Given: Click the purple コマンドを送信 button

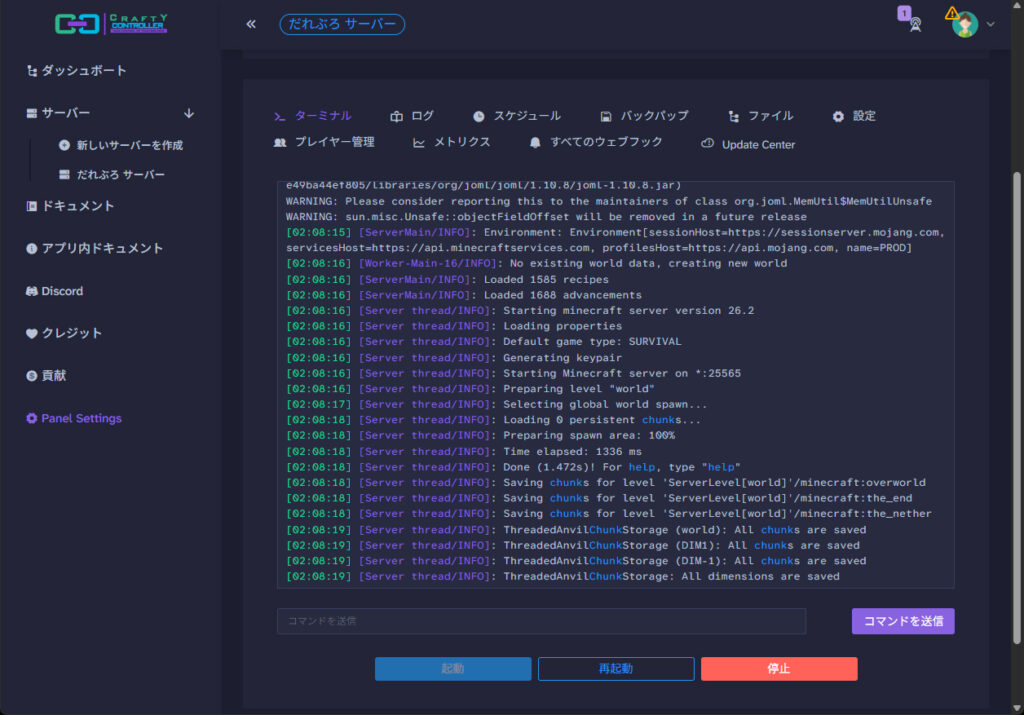Looking at the screenshot, I should point(903,621).
